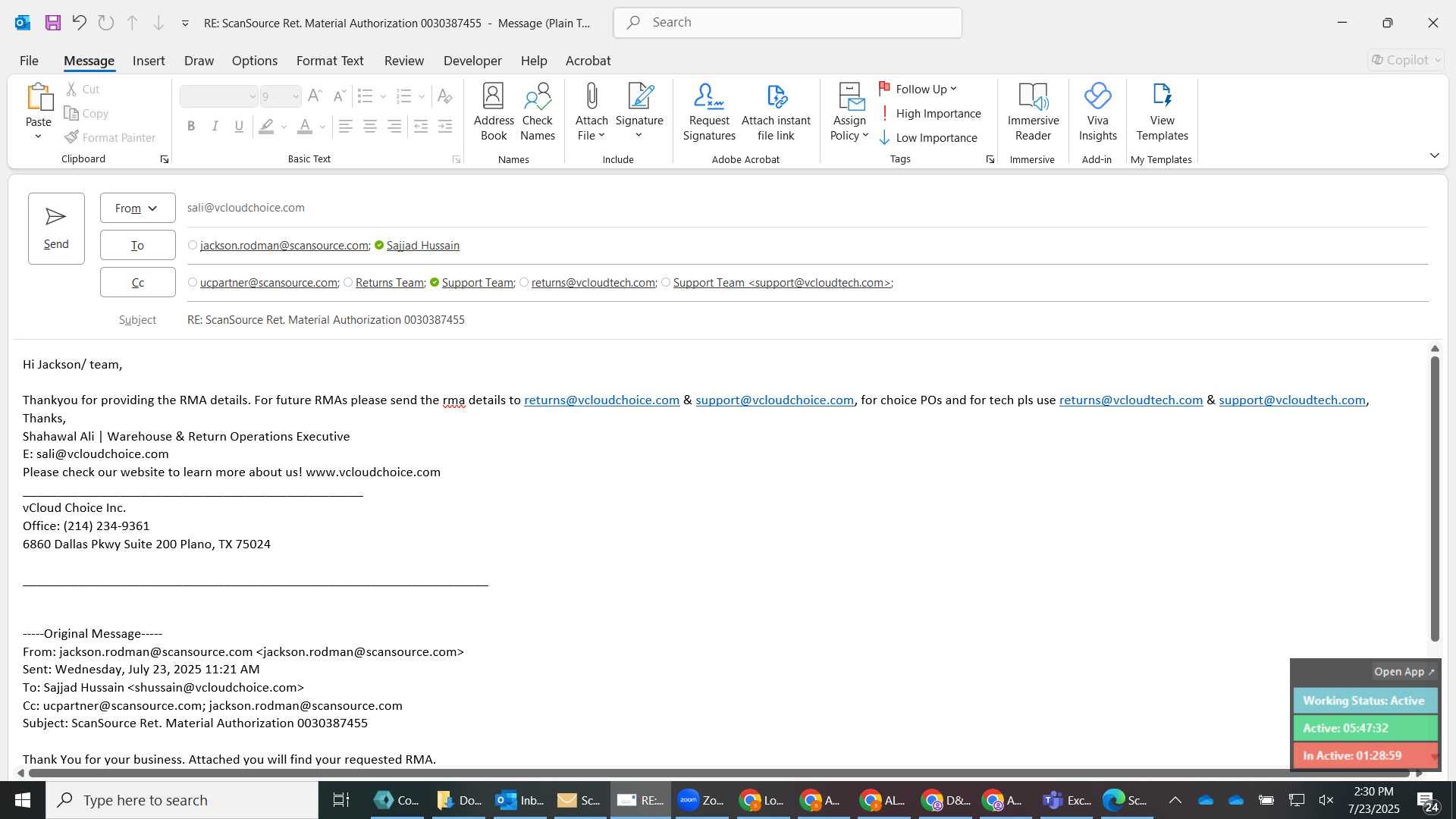Toggle High Importance tag
Image resolution: width=1456 pixels, height=819 pixels.
(930, 114)
